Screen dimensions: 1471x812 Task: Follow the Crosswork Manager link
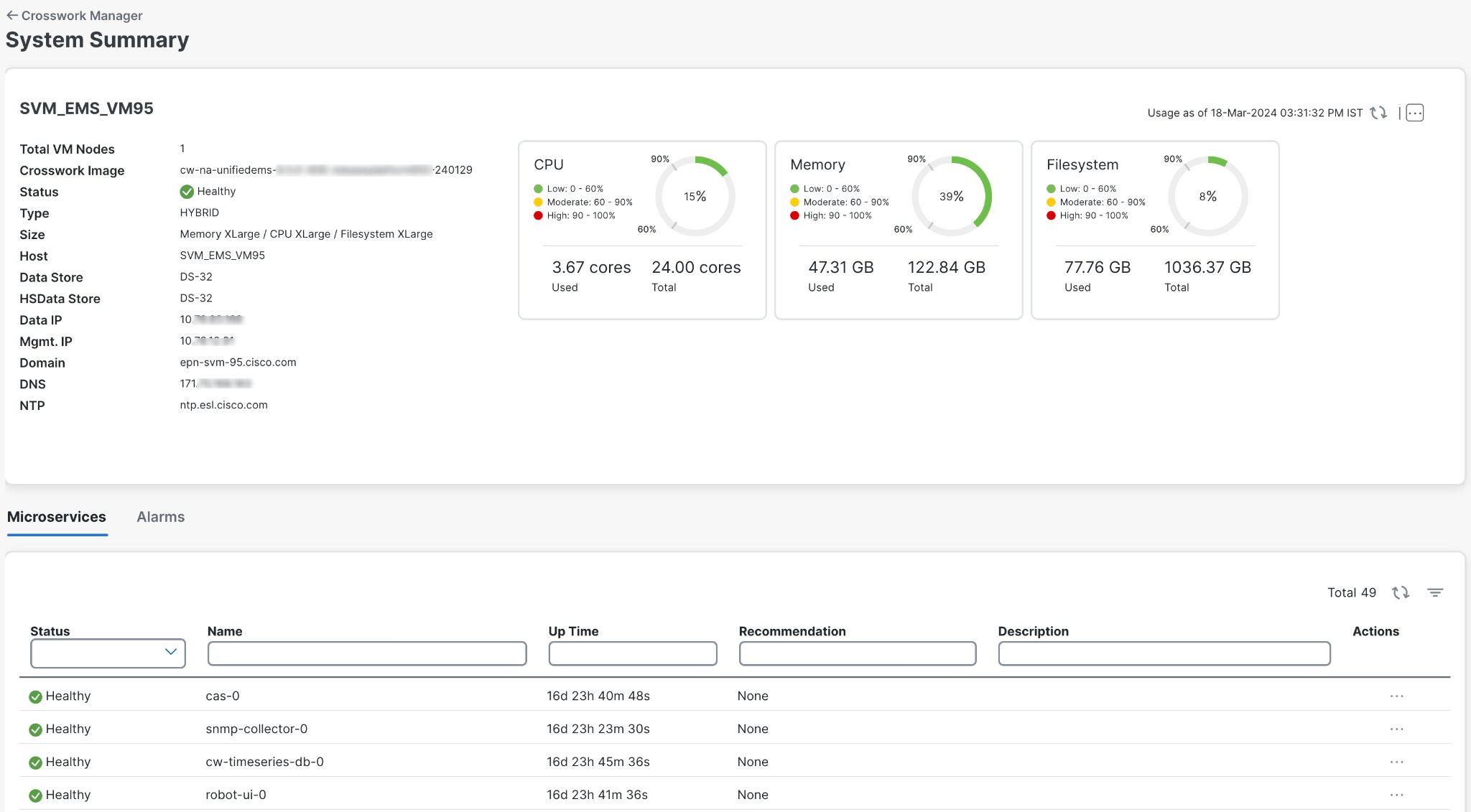pos(80,14)
